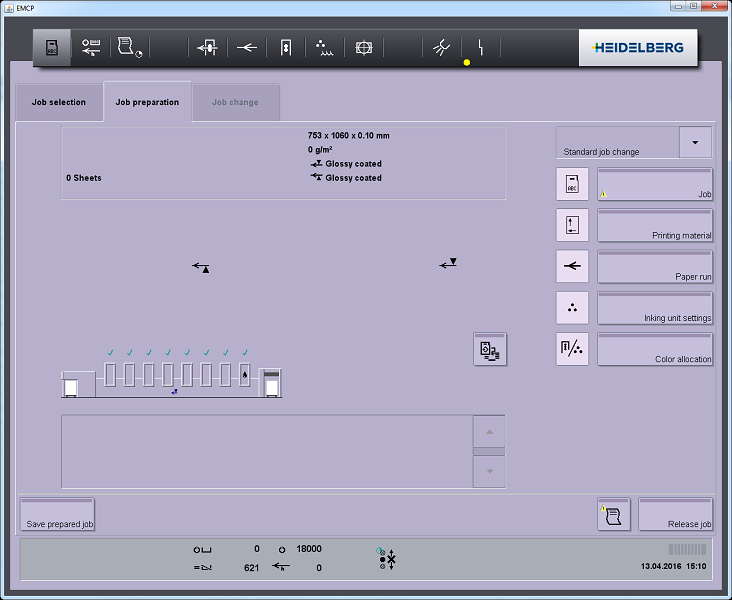Click the three-dots icon beside Inking unit settings

572,308
